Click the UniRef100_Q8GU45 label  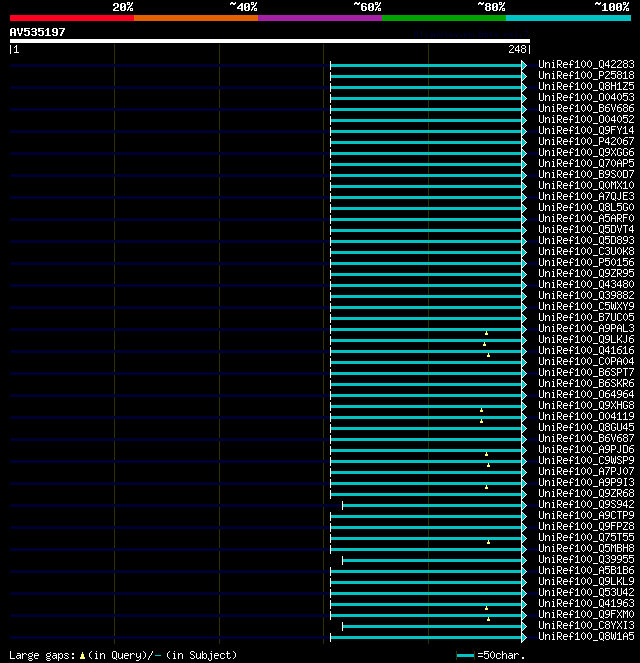pyautogui.click(x=586, y=427)
